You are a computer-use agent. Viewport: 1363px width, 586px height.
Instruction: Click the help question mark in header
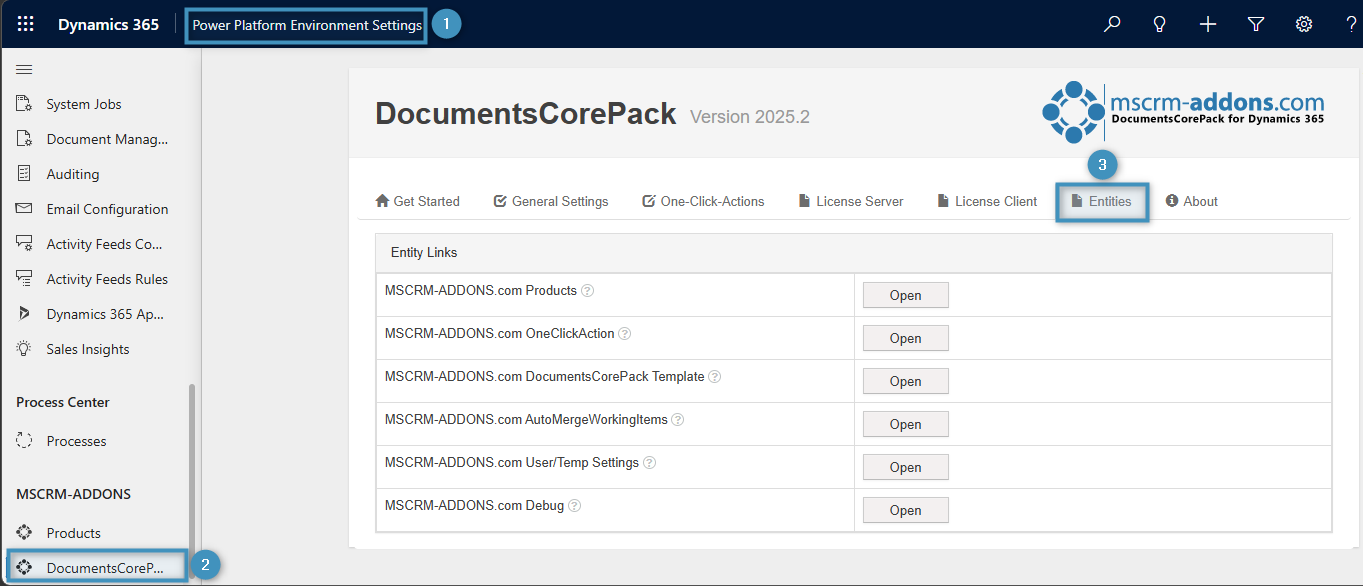click(1351, 24)
